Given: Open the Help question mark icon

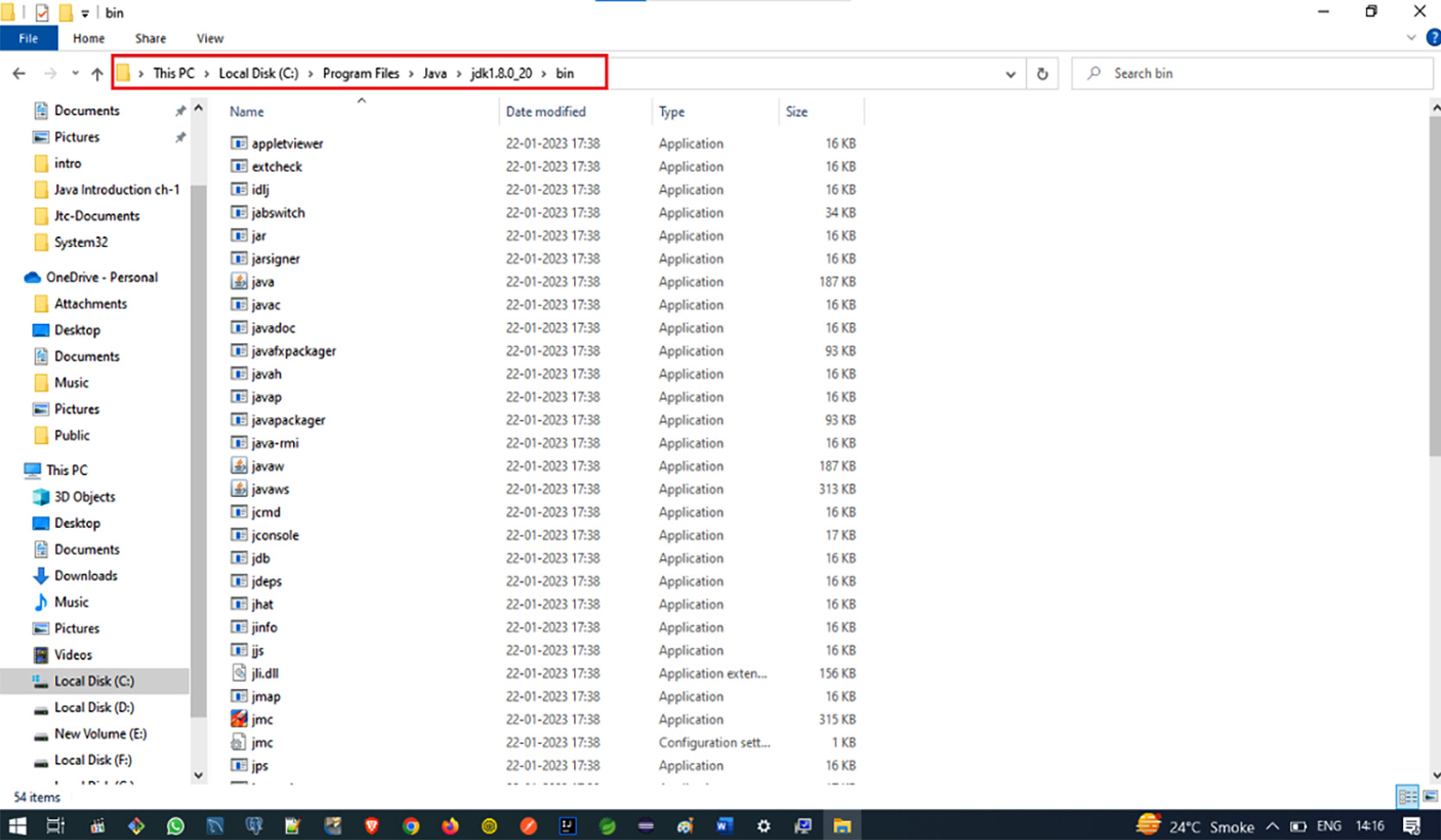Looking at the screenshot, I should [x=1432, y=38].
